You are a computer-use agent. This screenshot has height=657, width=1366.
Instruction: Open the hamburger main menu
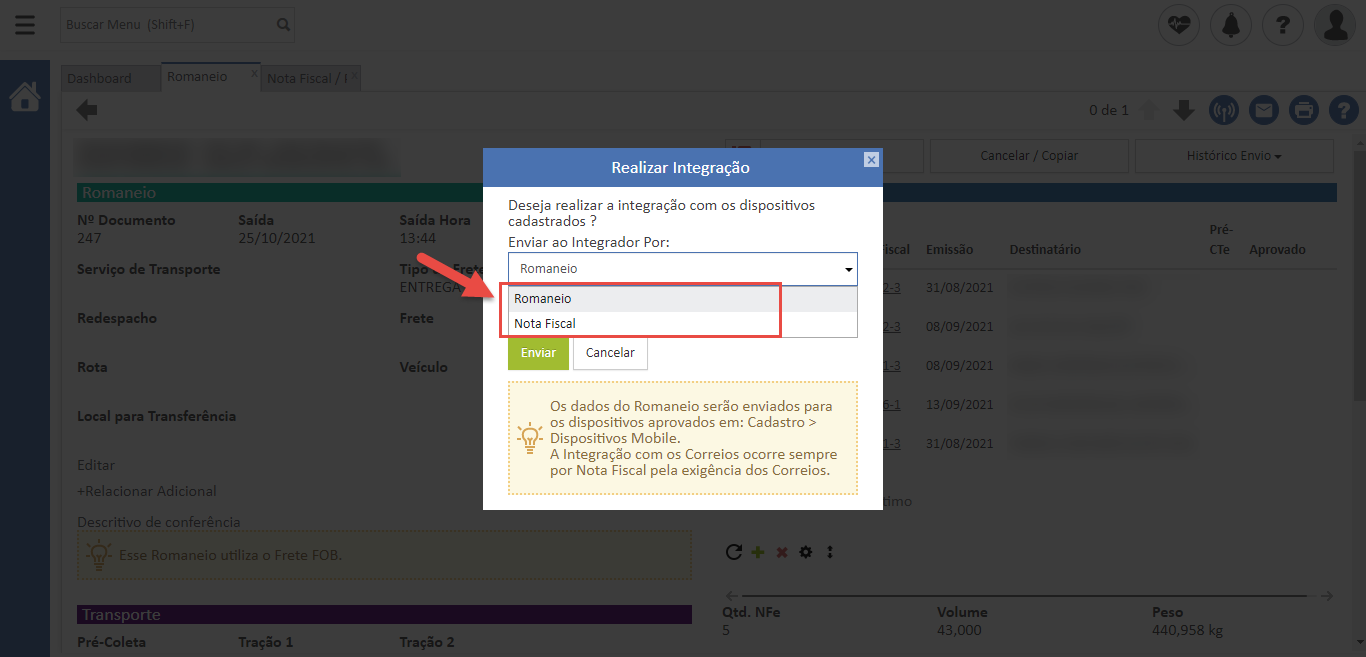tap(25, 25)
